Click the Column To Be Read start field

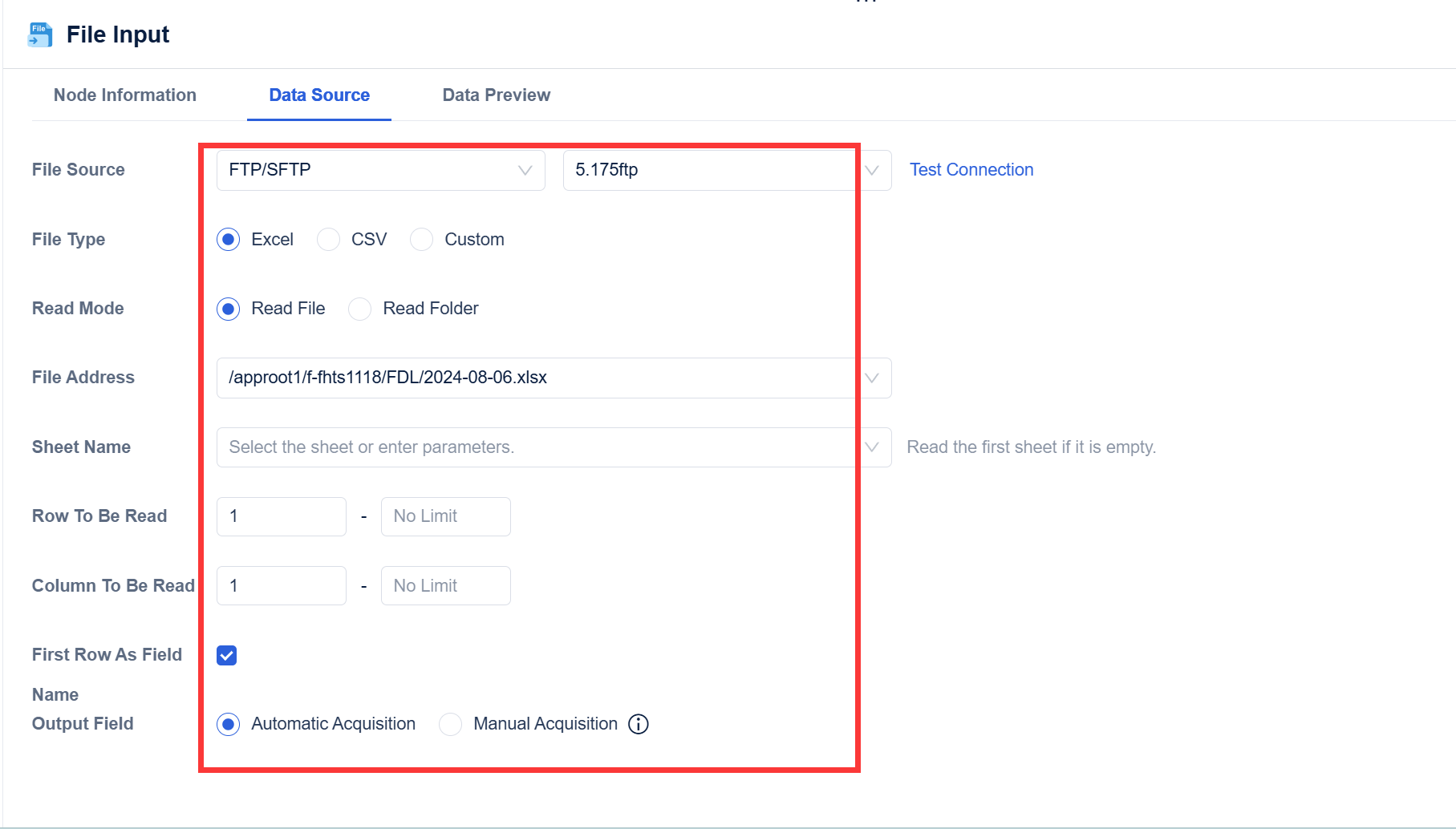[281, 586]
